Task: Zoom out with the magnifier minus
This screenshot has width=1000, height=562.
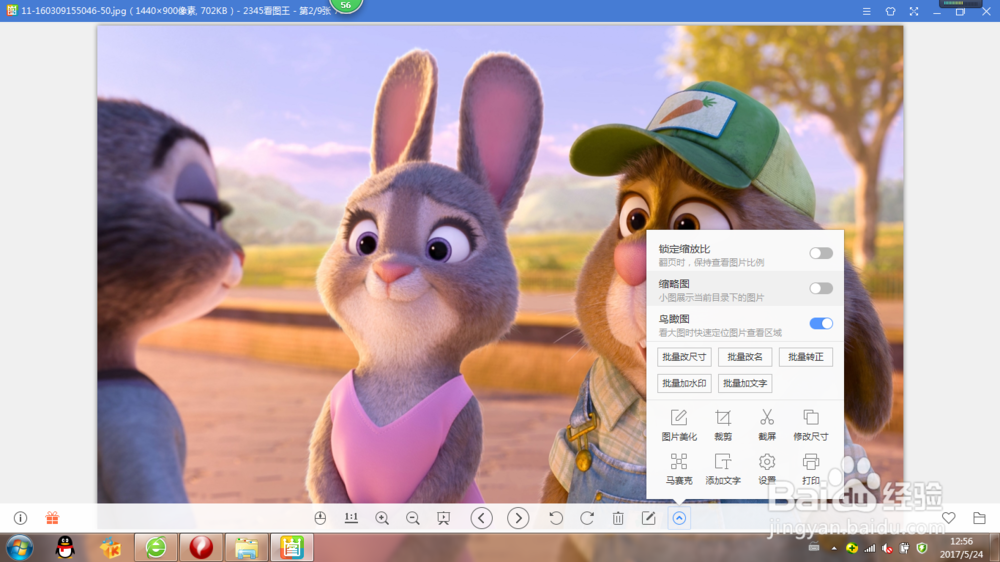Action: [413, 518]
